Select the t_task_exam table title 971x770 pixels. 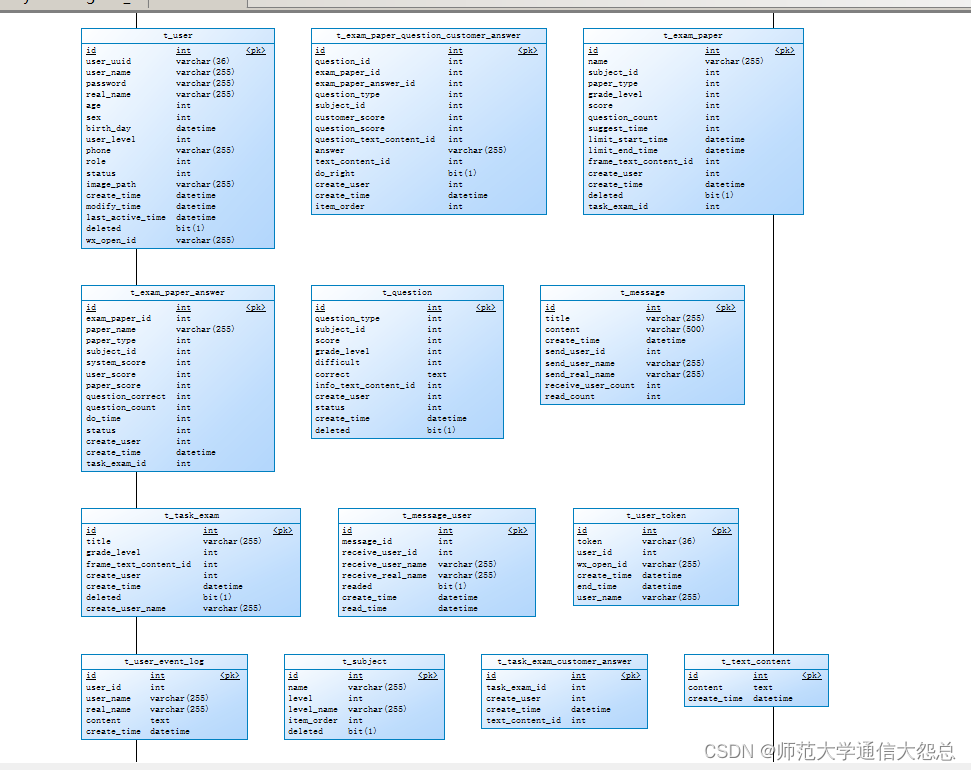[191, 515]
